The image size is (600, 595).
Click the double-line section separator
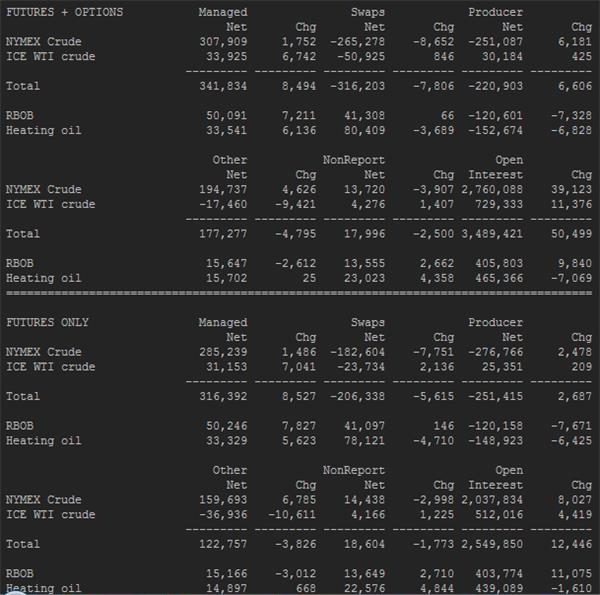pos(299,293)
